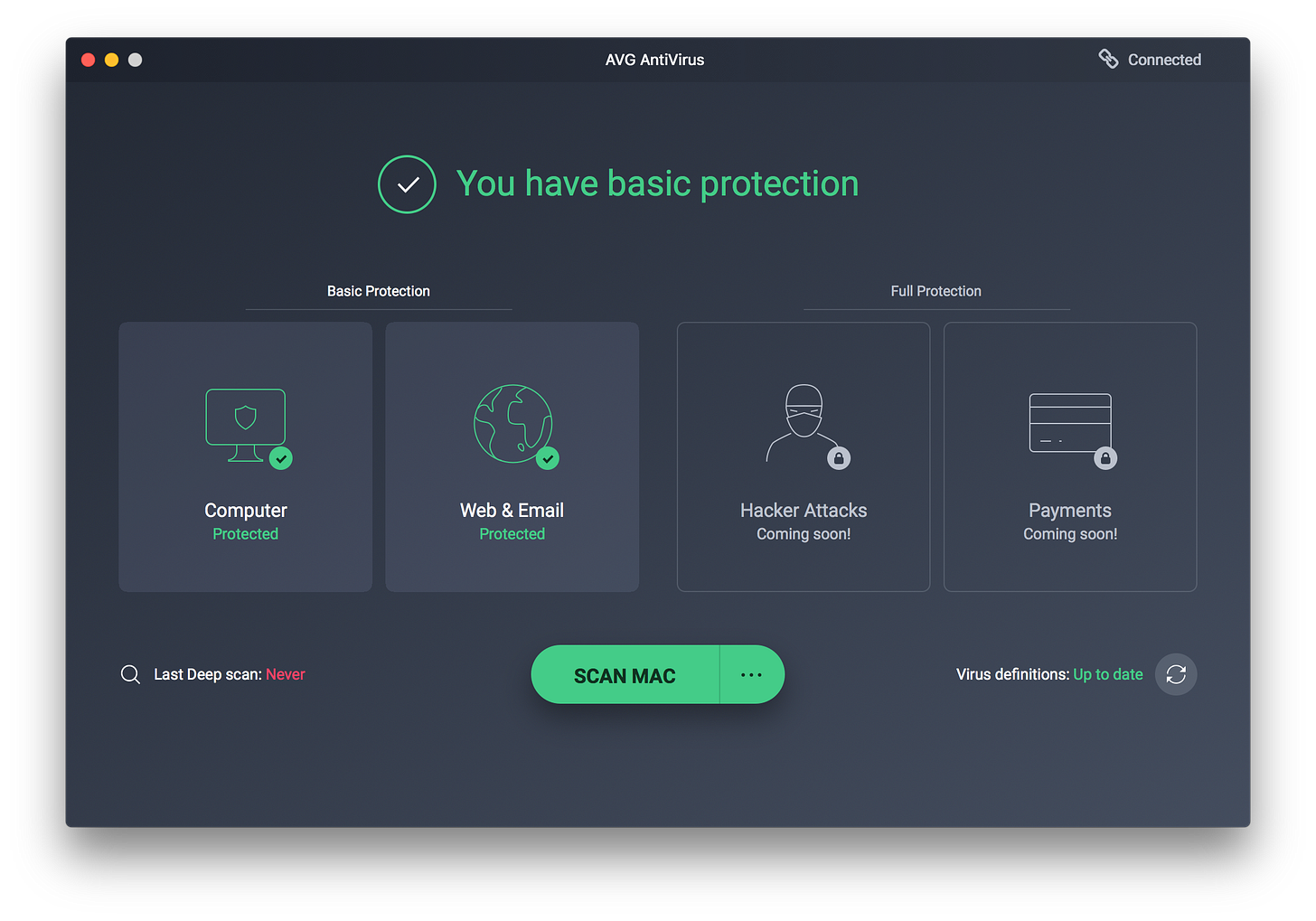Close the AVG AntiVirus window
1316x921 pixels.
88,60
